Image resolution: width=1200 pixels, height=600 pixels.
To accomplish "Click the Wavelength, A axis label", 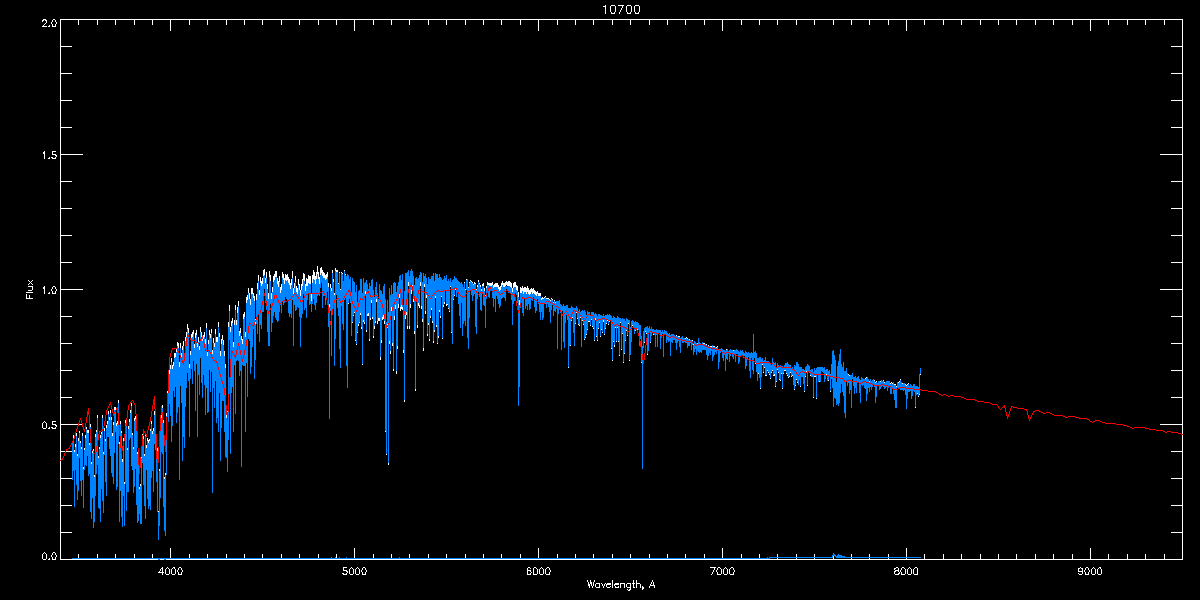I will click(621, 585).
